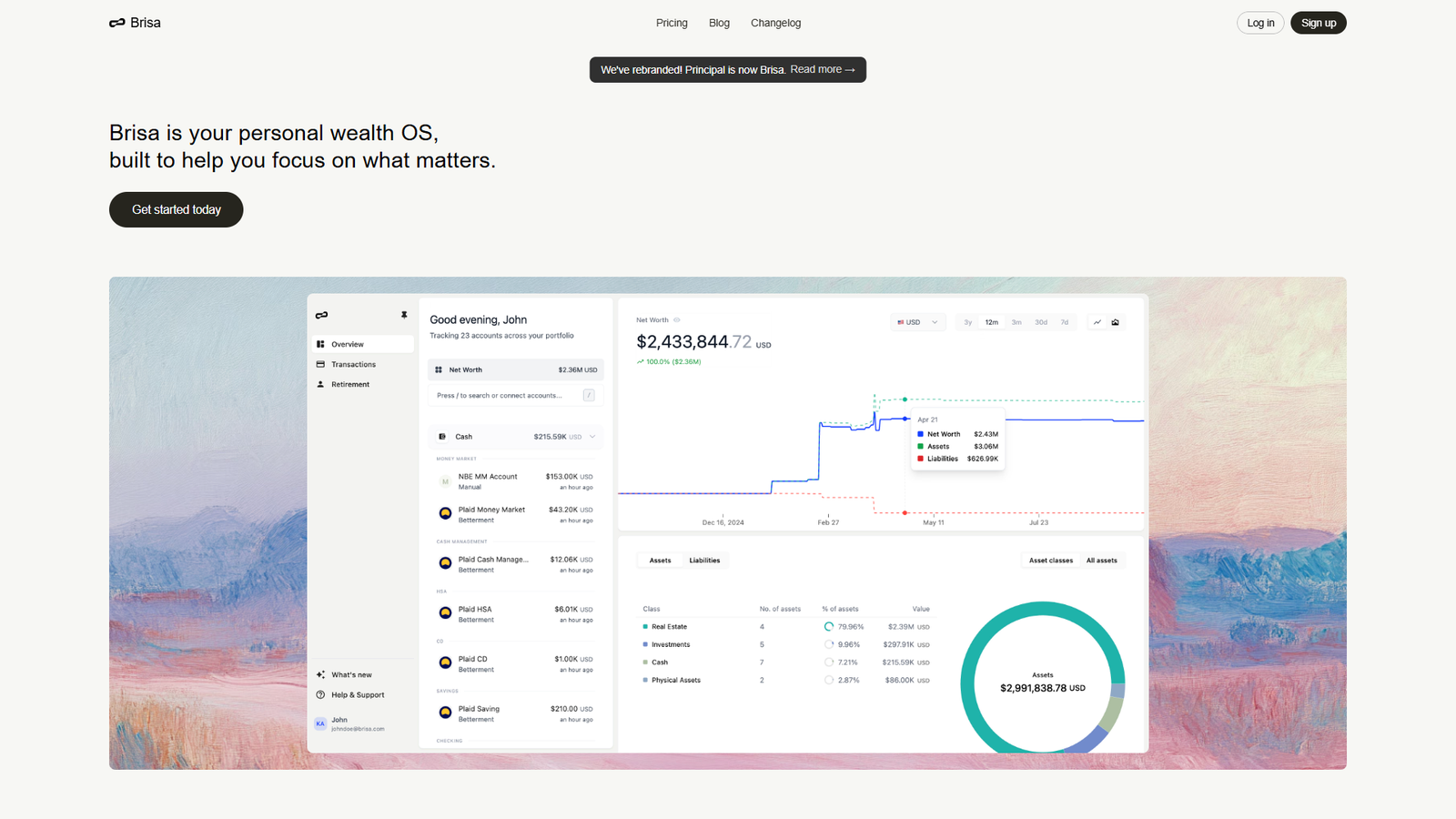The width and height of the screenshot is (1456, 819).
Task: Click the $297.91K Investments value
Action: point(906,644)
